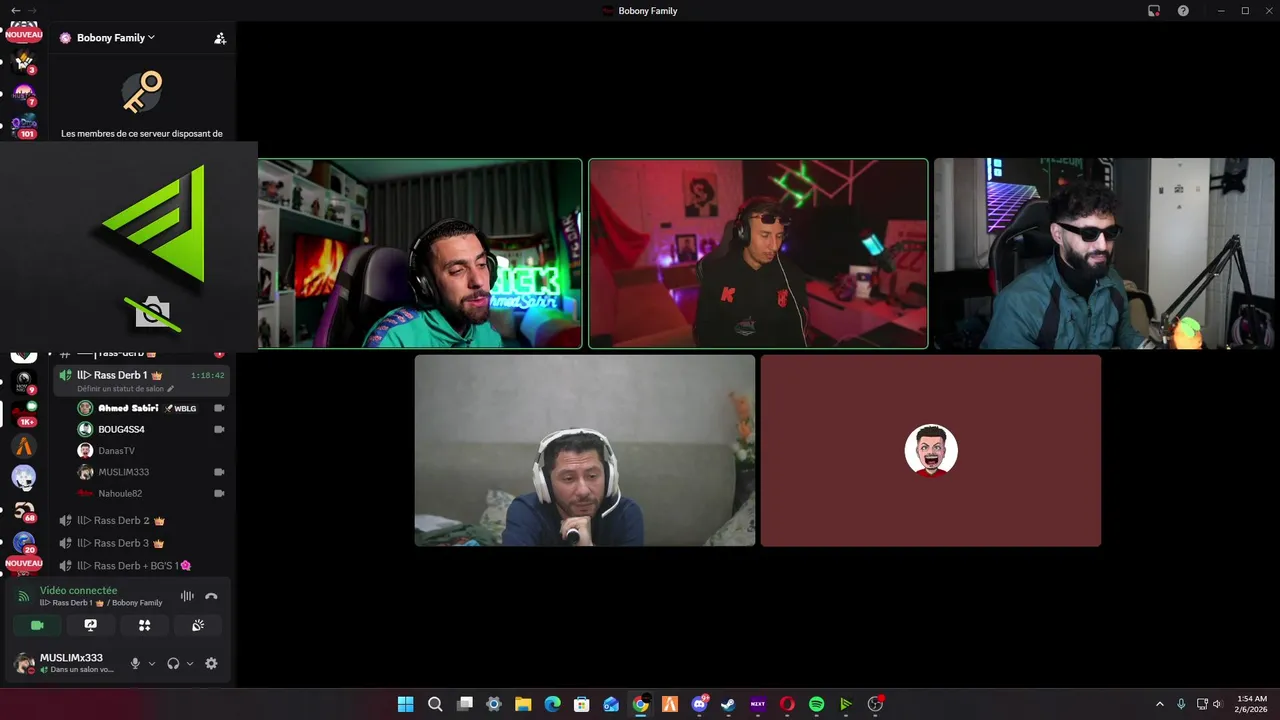
Task: Open the volume tray icon
Action: coord(1217,704)
